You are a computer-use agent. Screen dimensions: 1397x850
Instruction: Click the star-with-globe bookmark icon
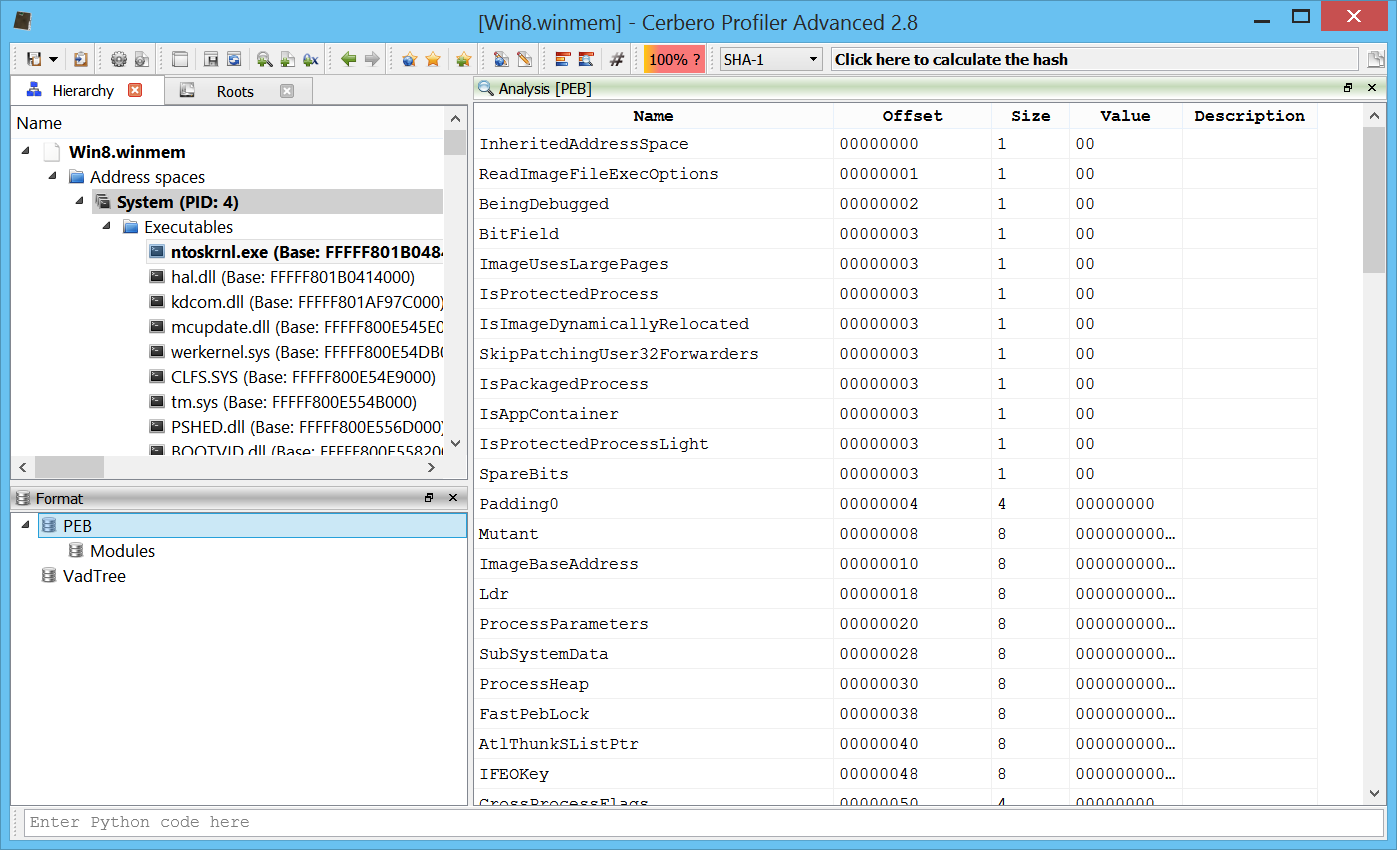[x=409, y=59]
